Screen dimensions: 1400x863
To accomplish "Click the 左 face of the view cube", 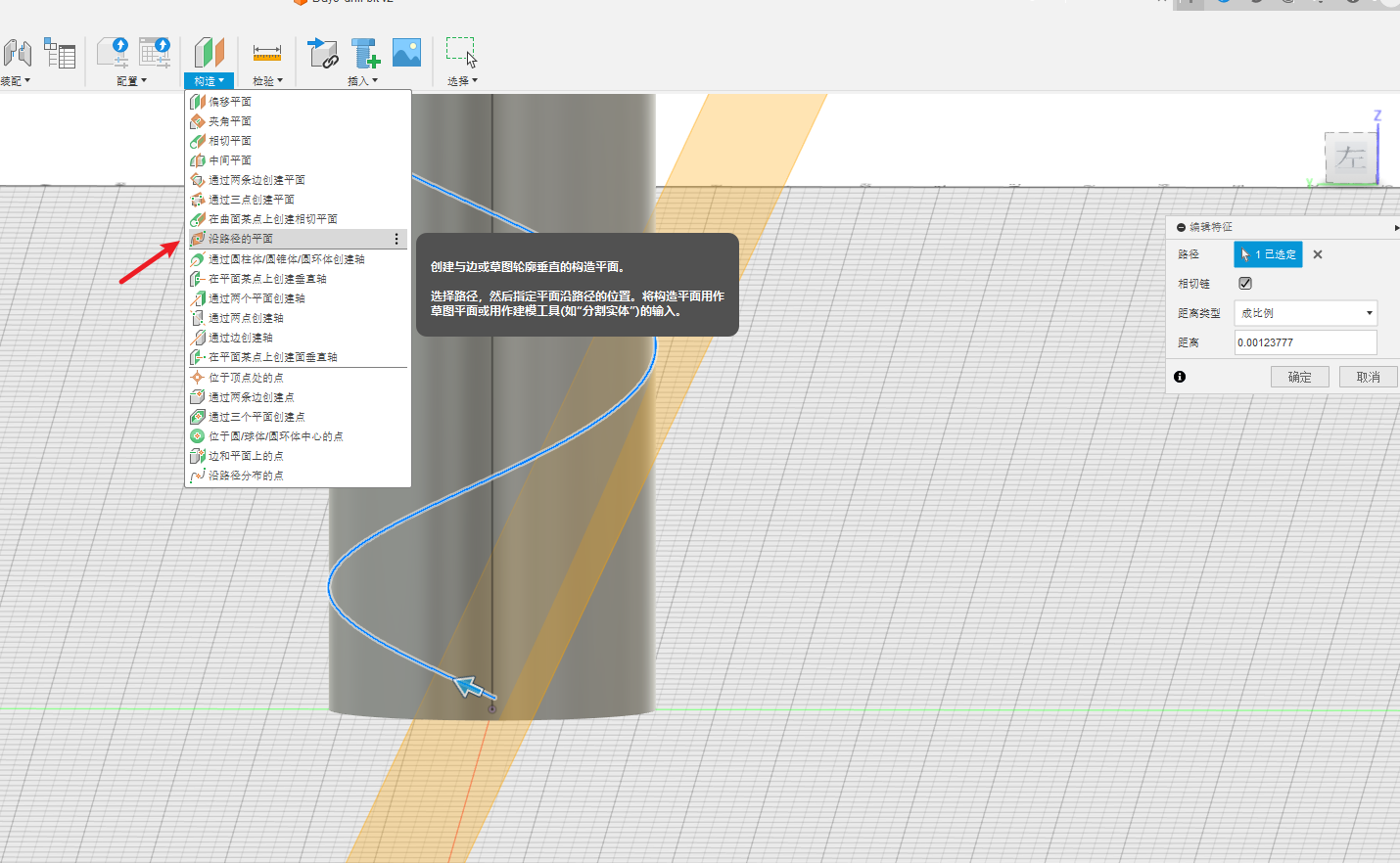I will [1350, 157].
